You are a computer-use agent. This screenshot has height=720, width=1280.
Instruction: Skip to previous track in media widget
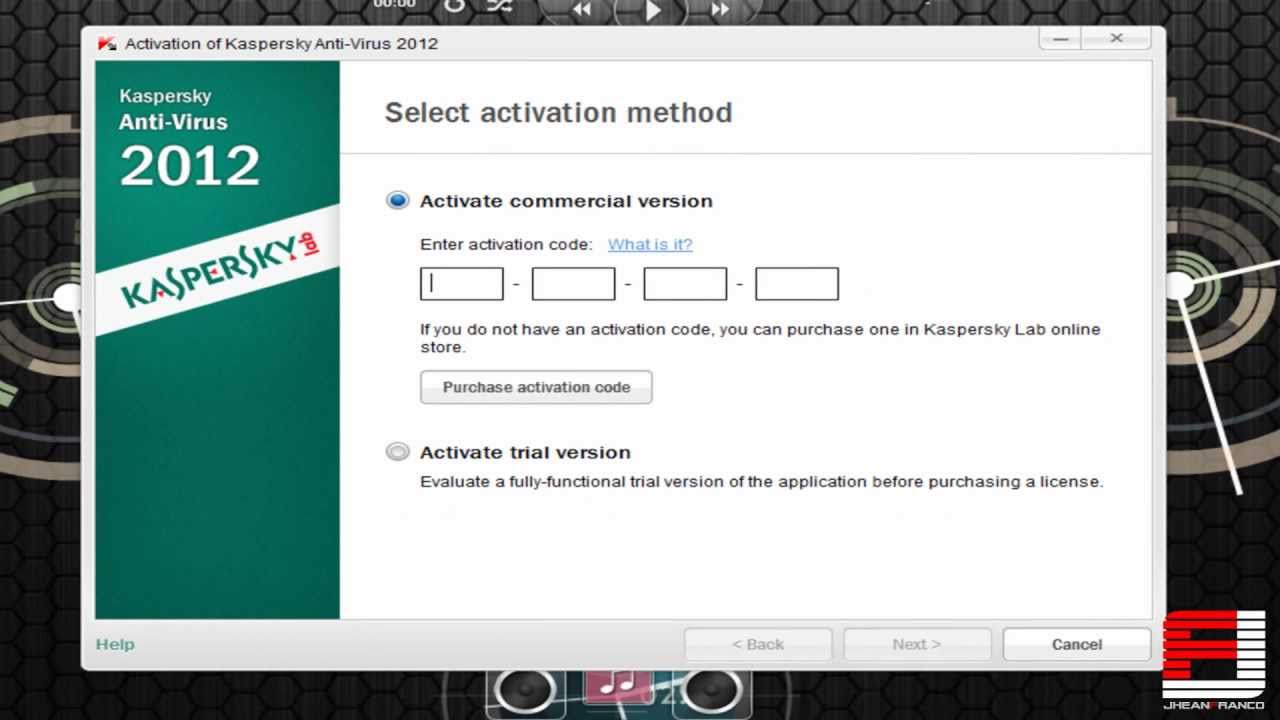(581, 9)
